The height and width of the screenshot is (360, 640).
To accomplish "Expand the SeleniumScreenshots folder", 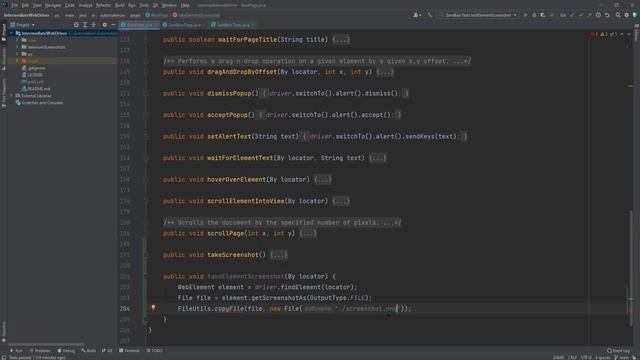I will [17, 47].
